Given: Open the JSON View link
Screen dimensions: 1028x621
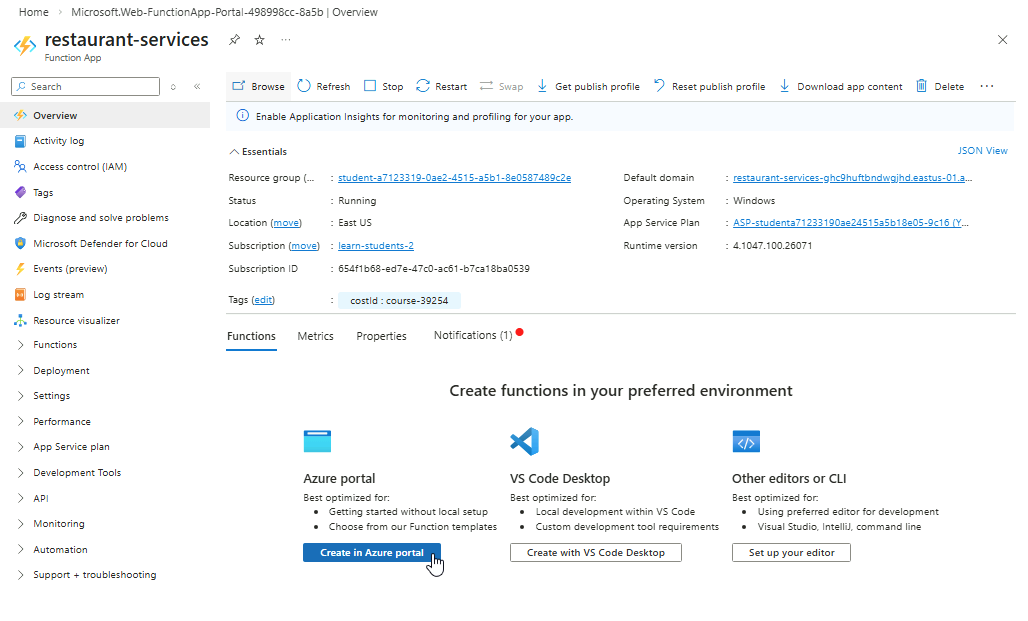Looking at the screenshot, I should (x=982, y=151).
